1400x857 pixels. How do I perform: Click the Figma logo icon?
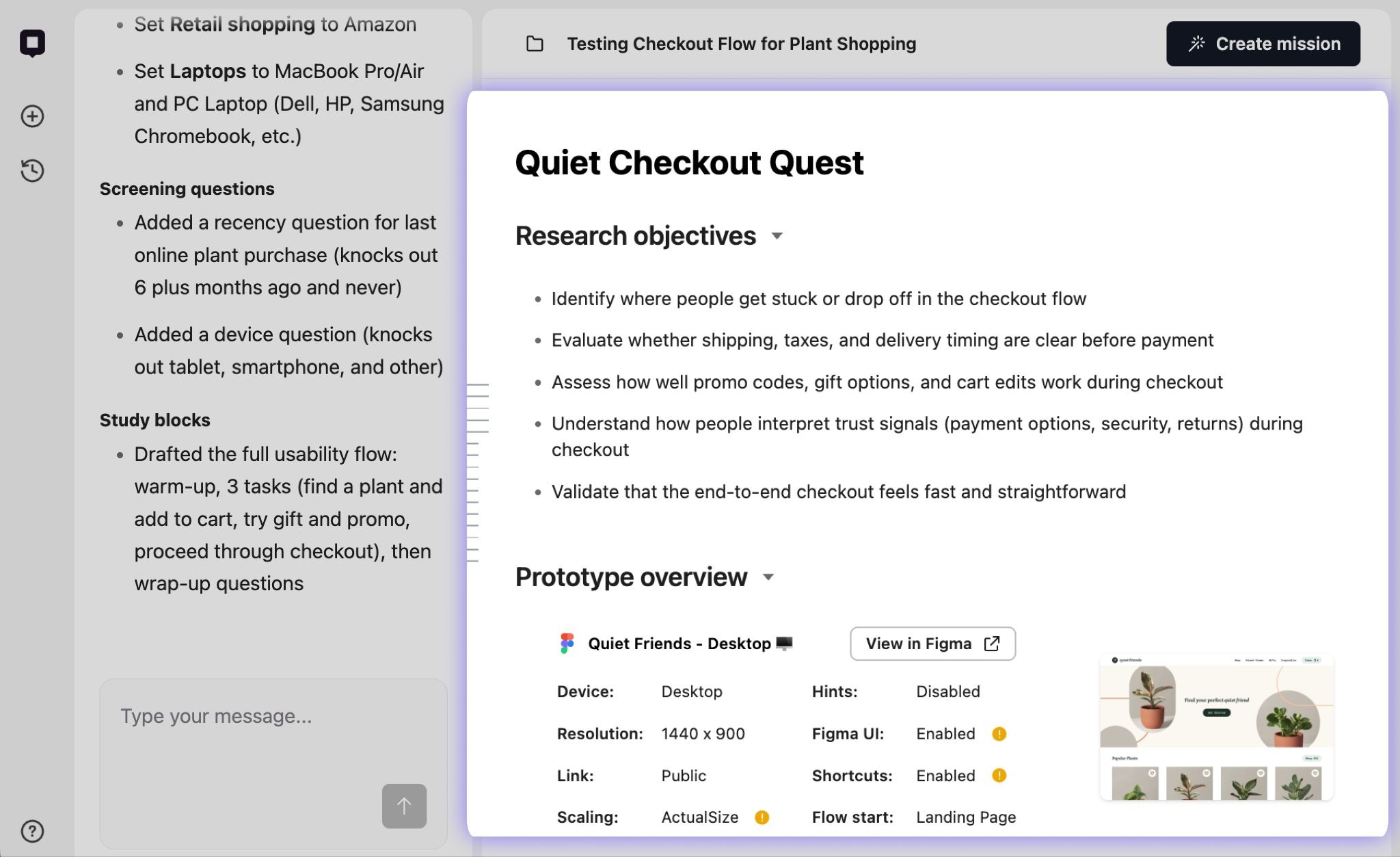click(567, 644)
